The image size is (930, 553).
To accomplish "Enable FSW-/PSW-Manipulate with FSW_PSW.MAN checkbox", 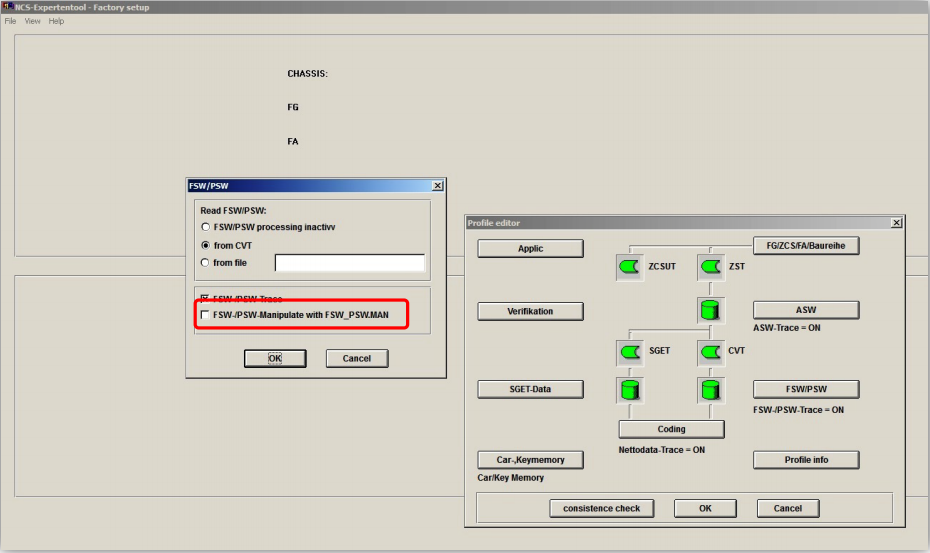I will (x=205, y=314).
